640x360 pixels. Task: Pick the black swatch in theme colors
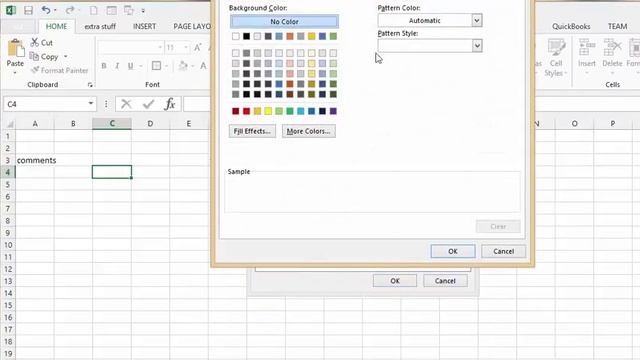(247, 36)
